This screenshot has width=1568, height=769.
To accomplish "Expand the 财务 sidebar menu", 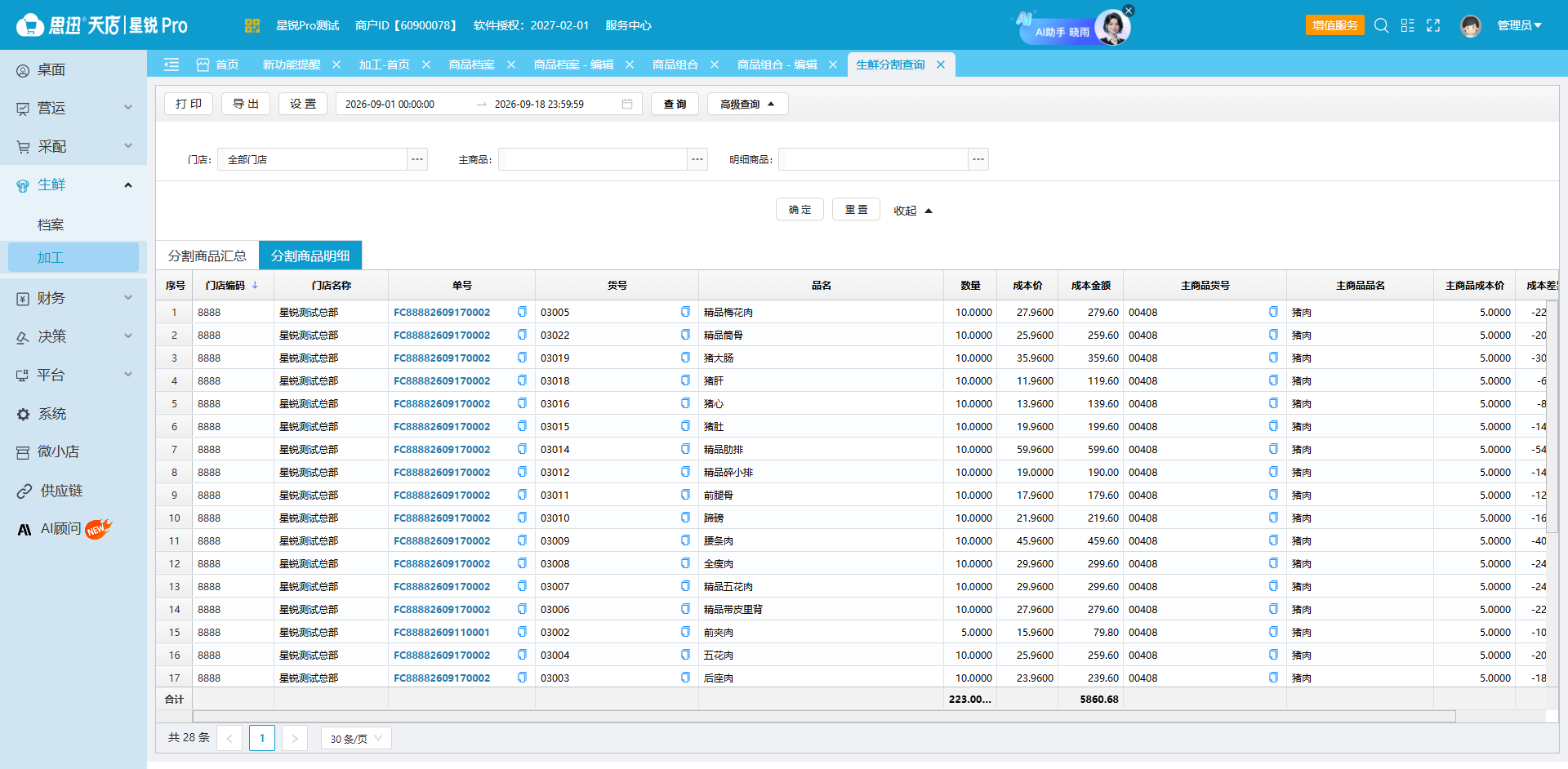I will [x=73, y=298].
